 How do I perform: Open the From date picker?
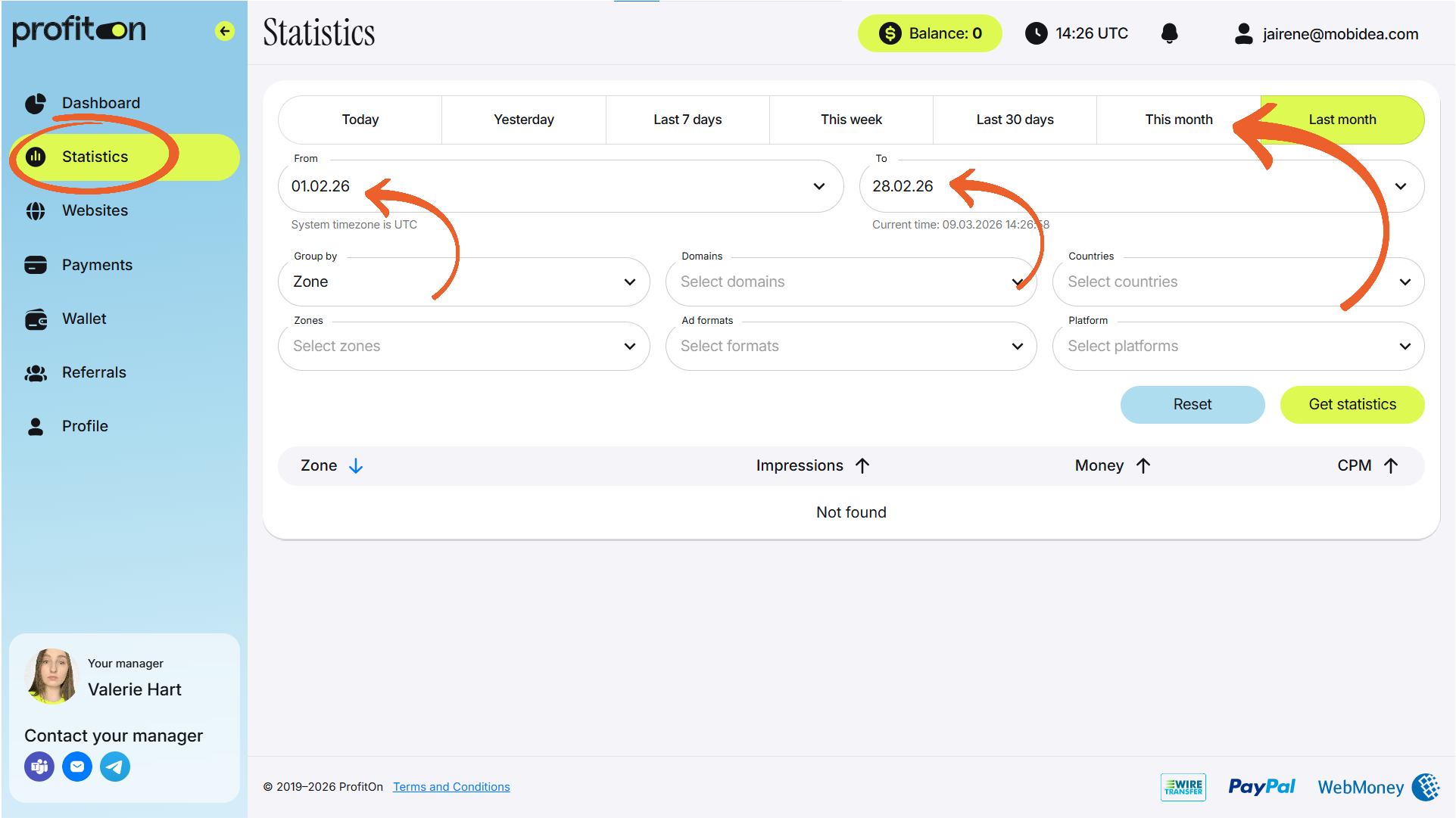click(x=560, y=186)
